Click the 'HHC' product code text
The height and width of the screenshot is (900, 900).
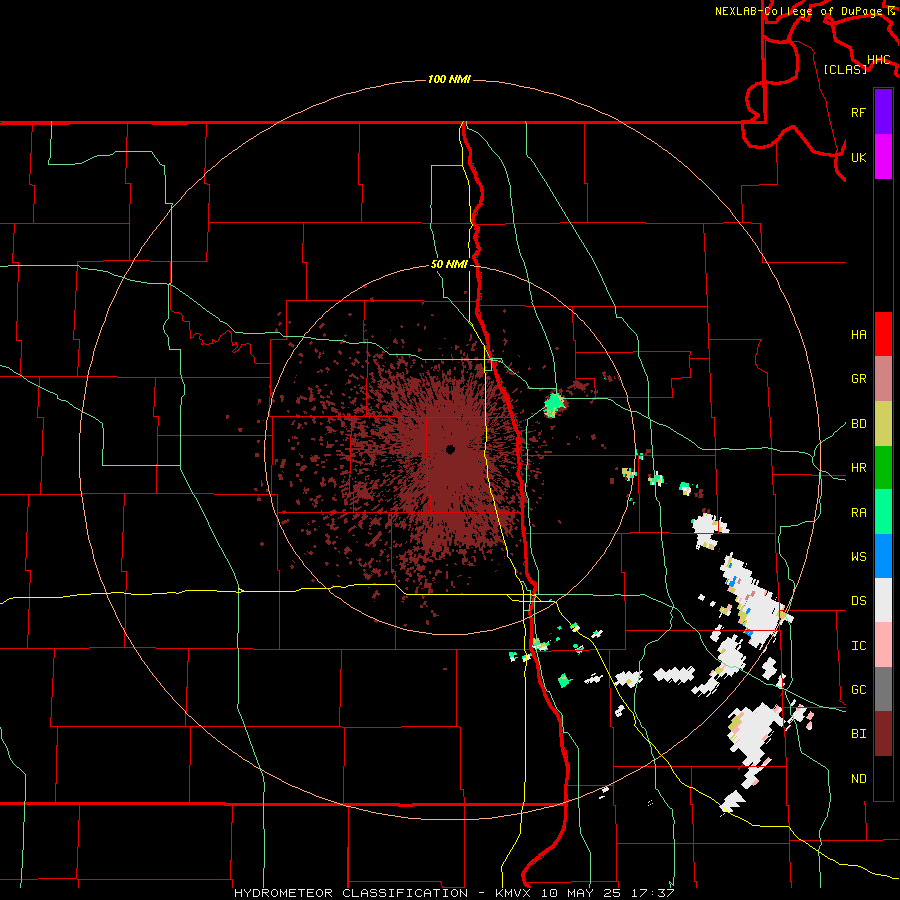click(x=879, y=60)
